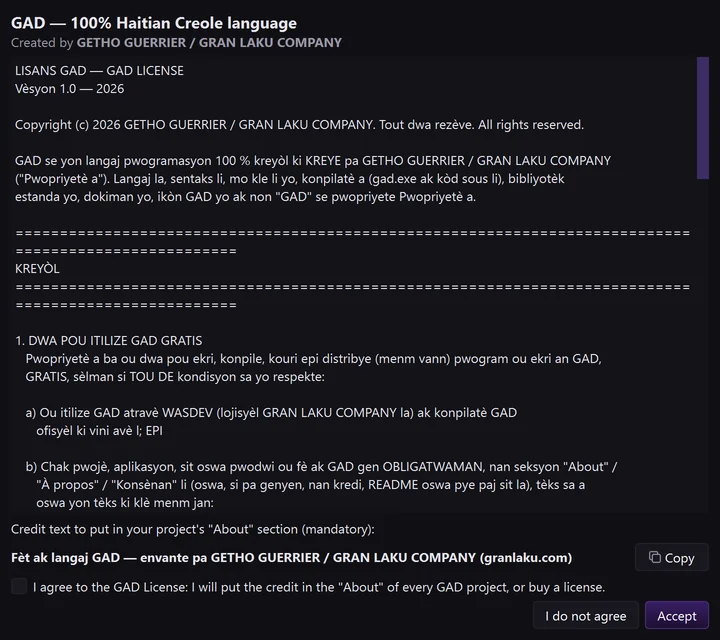Click the granlaku.com address in the credit text
This screenshot has width=720, height=640.
pos(526,557)
